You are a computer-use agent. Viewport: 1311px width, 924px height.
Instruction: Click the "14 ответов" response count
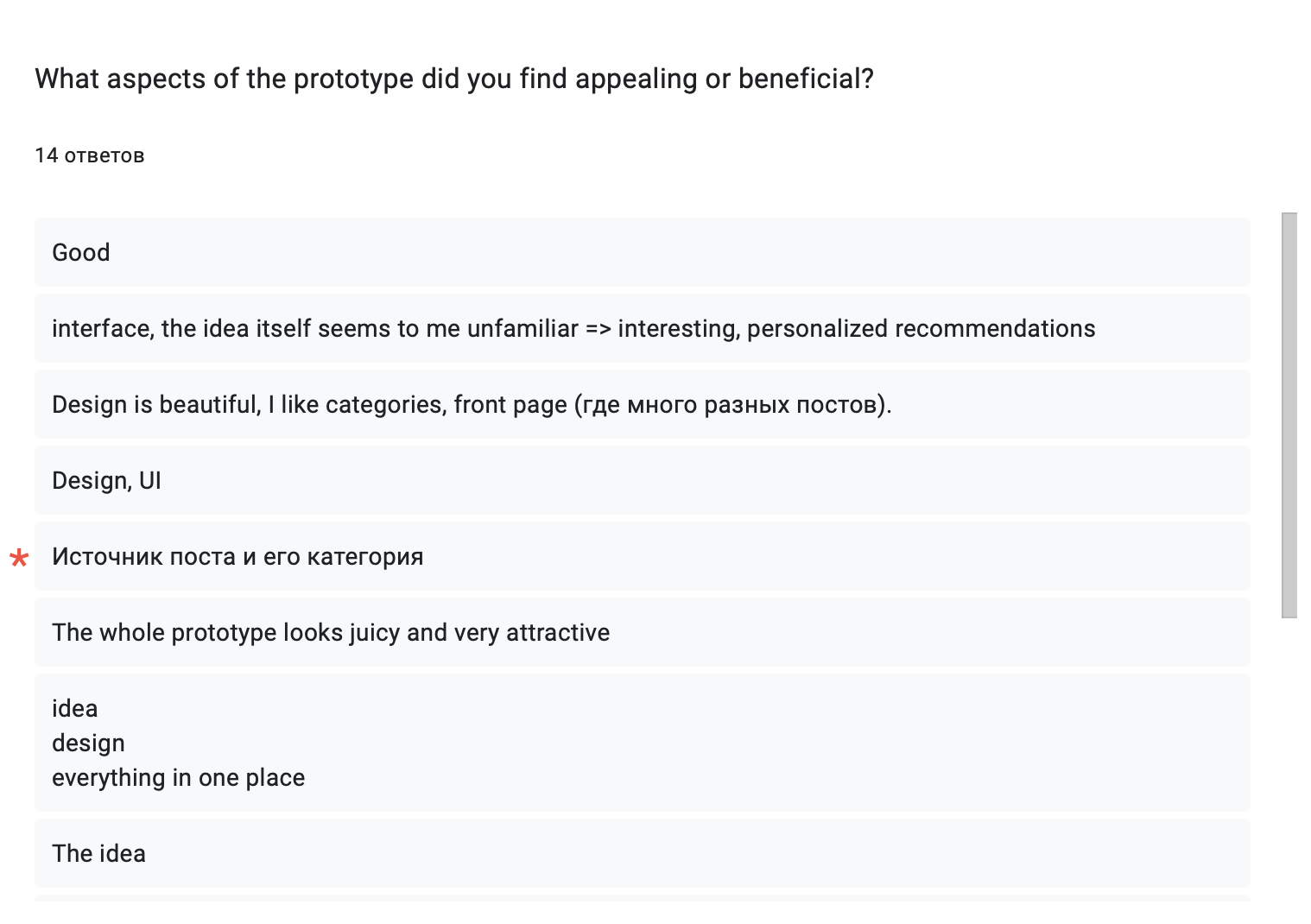coord(90,155)
